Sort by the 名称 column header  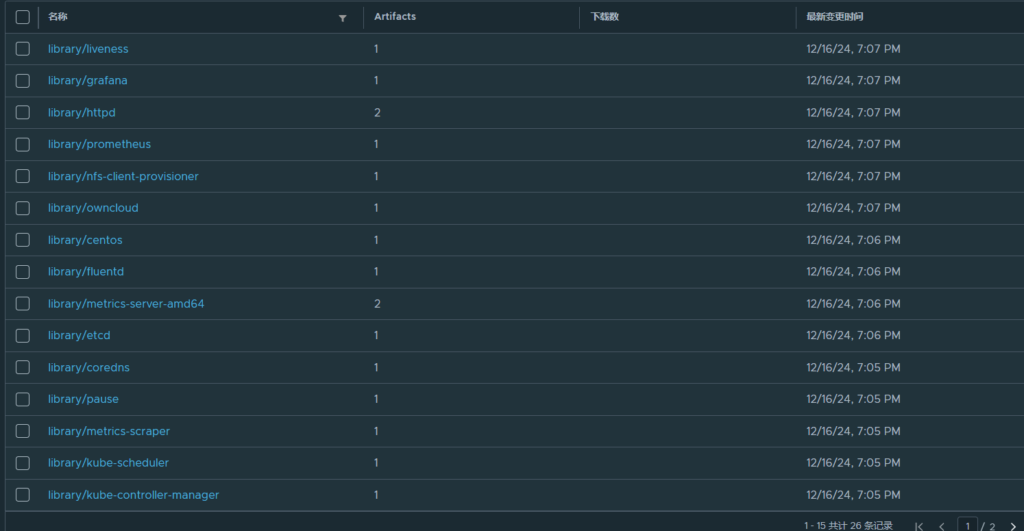coord(58,17)
